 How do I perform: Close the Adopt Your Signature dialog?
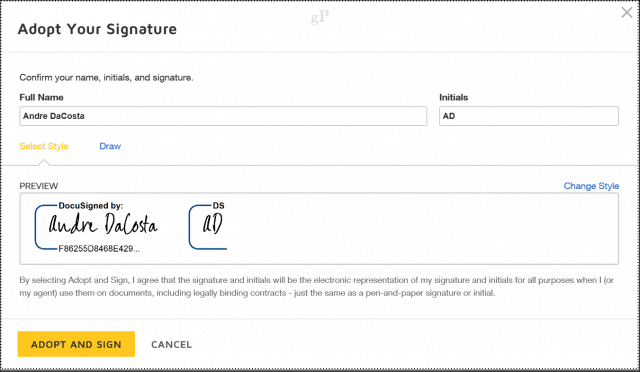[x=627, y=13]
